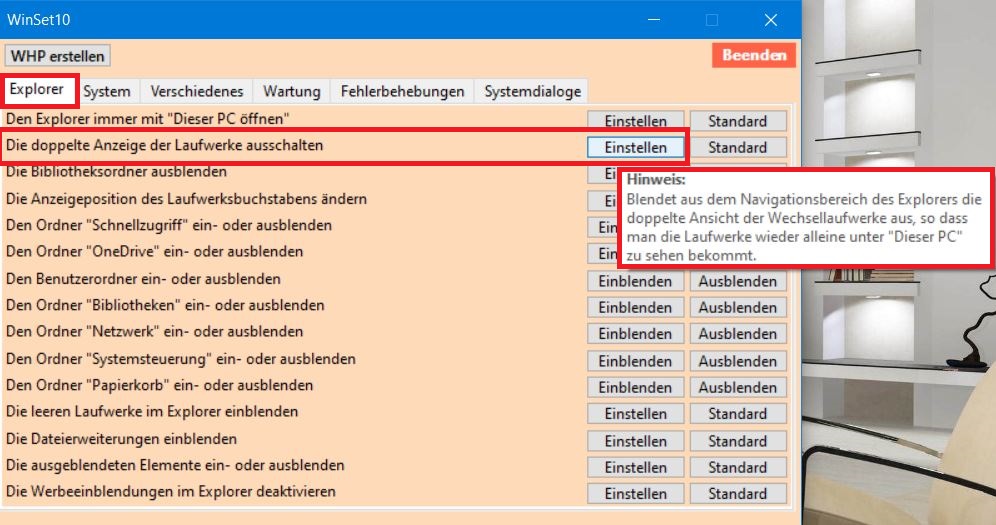Click the Hinweis tooltip text
The width and height of the screenshot is (996, 525).
point(804,218)
